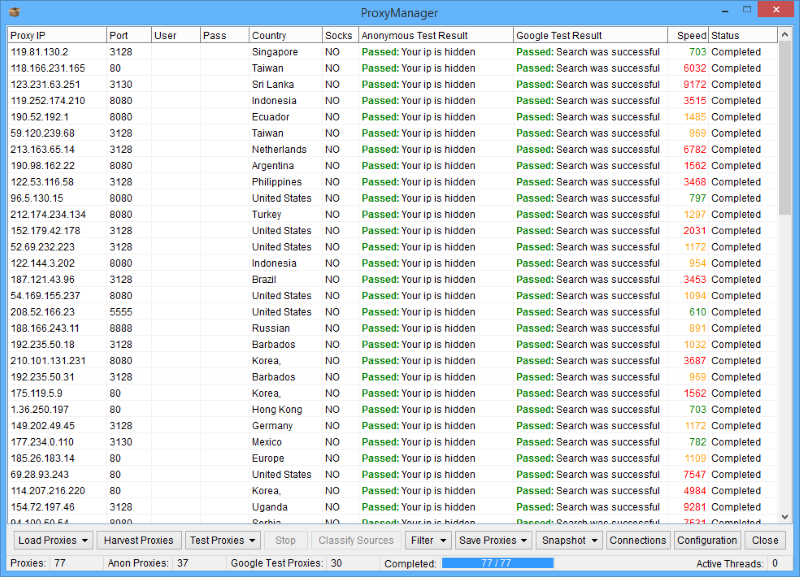800x577 pixels.
Task: Click the Harvest Proxies button
Action: (141, 540)
